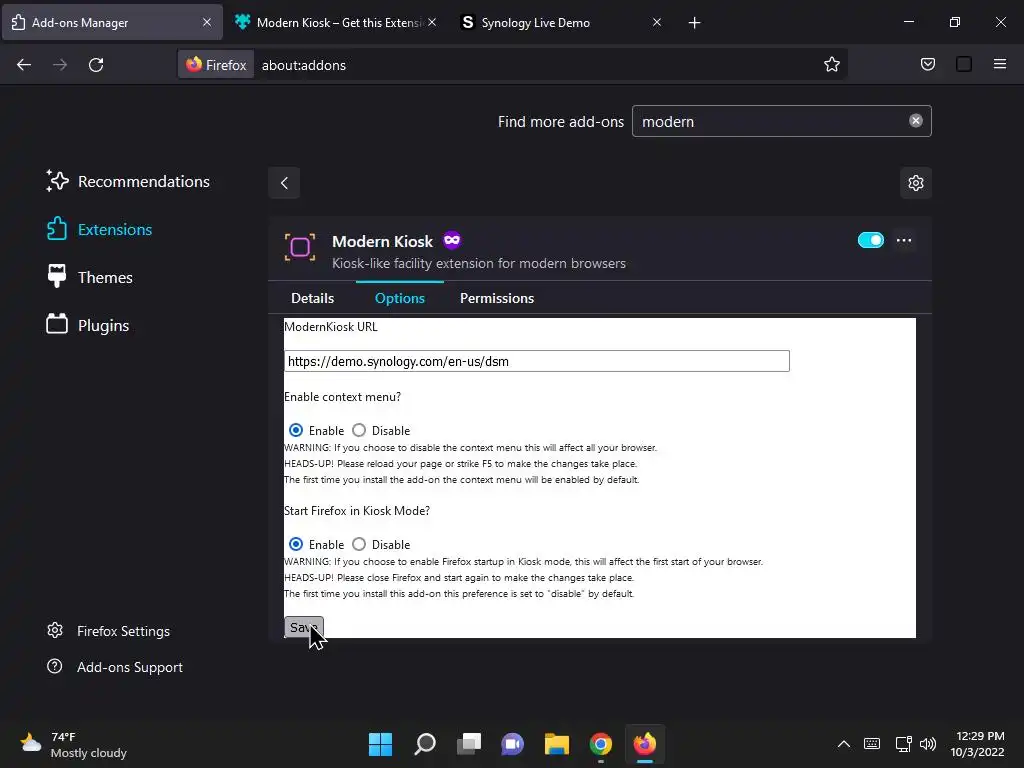Switch to the Permissions tab
The image size is (1024, 768).
point(496,298)
